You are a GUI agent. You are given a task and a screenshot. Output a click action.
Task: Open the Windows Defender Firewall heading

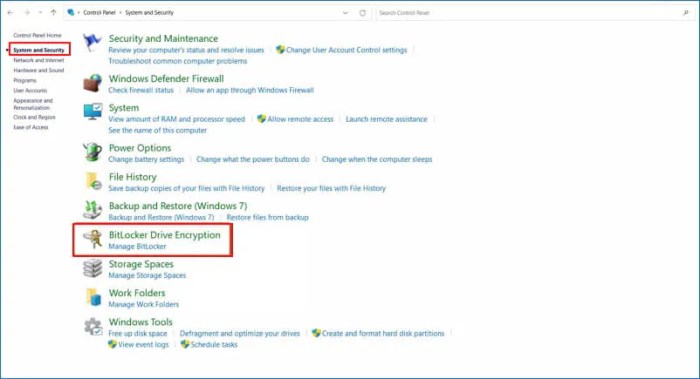[x=166, y=79]
